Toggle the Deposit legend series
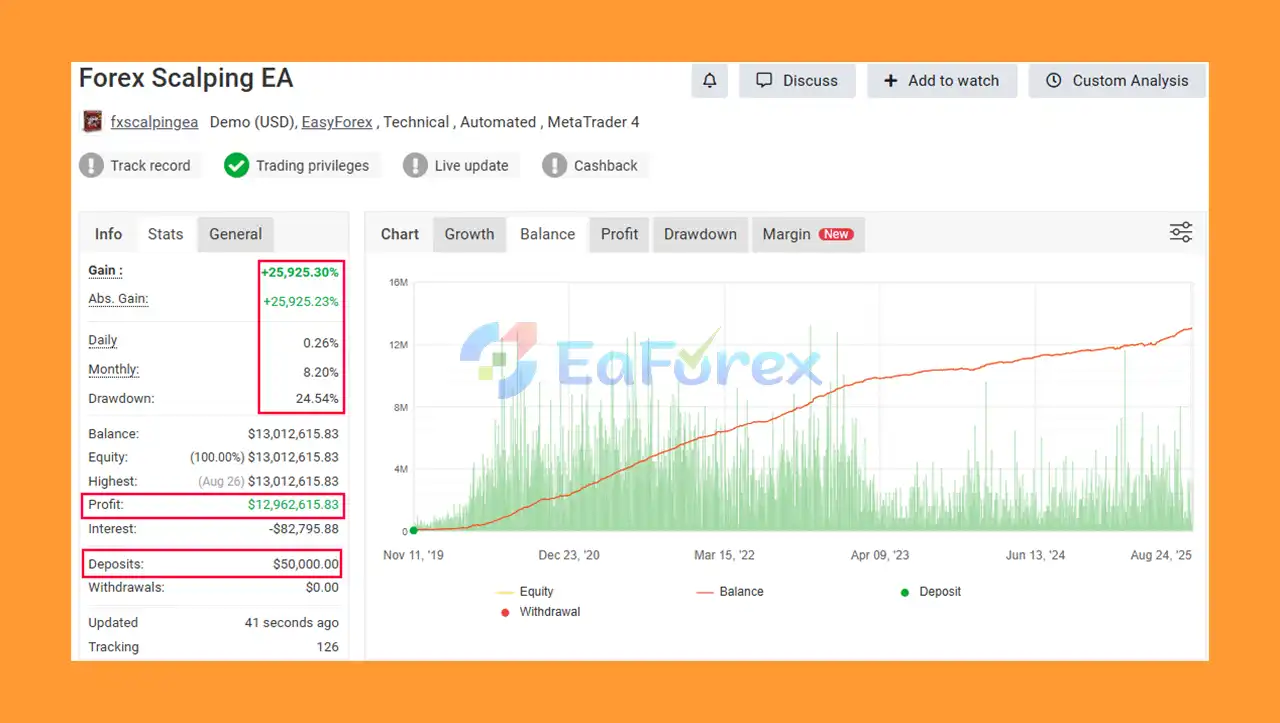This screenshot has height=723, width=1280. point(931,592)
